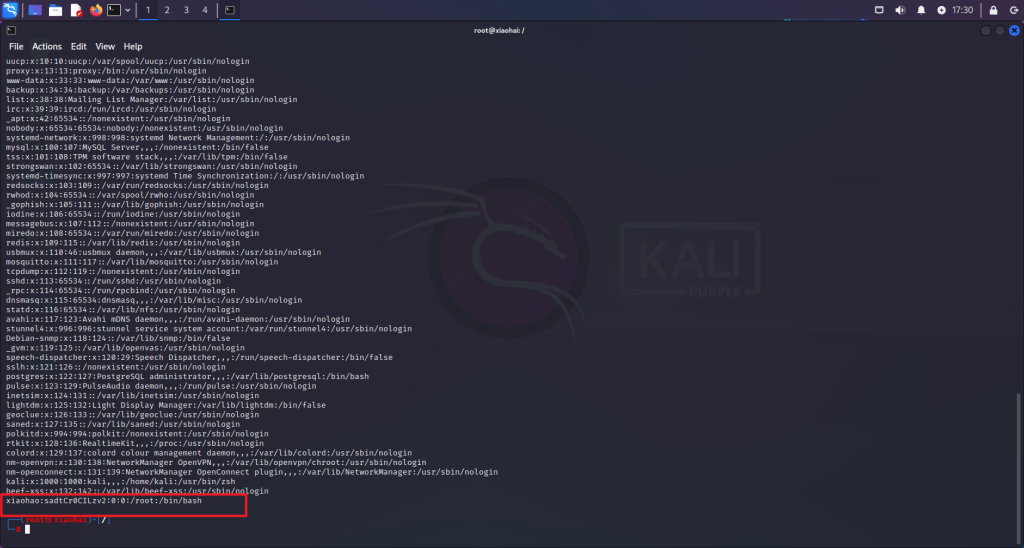Screen dimensions: 1024x548
Task: Select the terminal window button in taskbar
Action: 230,10
